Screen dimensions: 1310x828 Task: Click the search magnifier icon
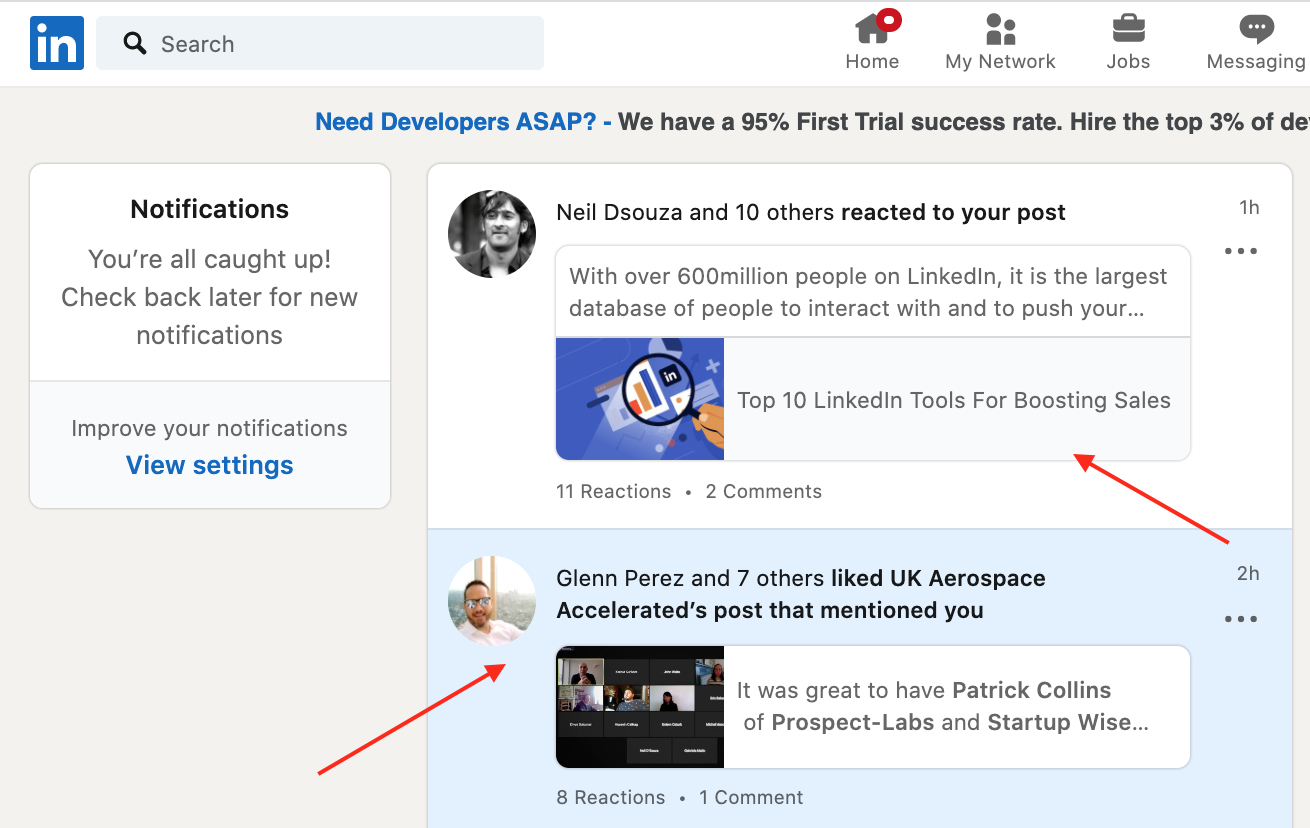(x=135, y=43)
